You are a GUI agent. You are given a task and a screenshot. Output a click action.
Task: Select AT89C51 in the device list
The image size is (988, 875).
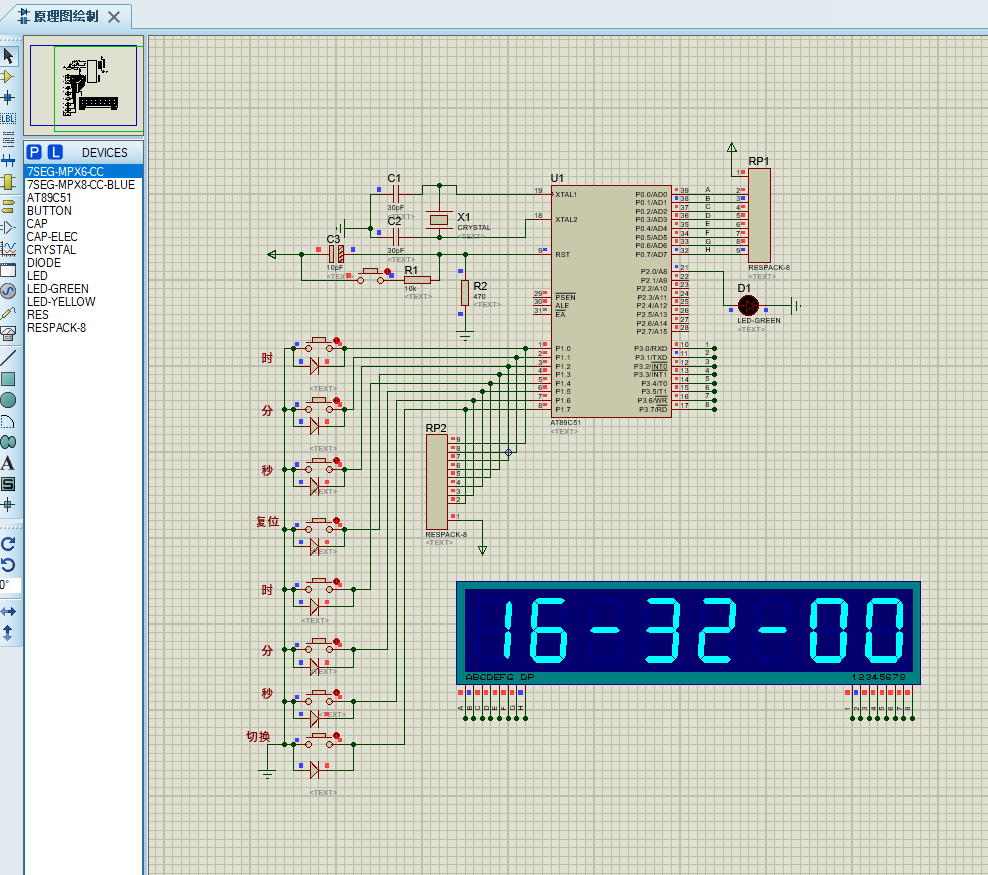(x=83, y=198)
